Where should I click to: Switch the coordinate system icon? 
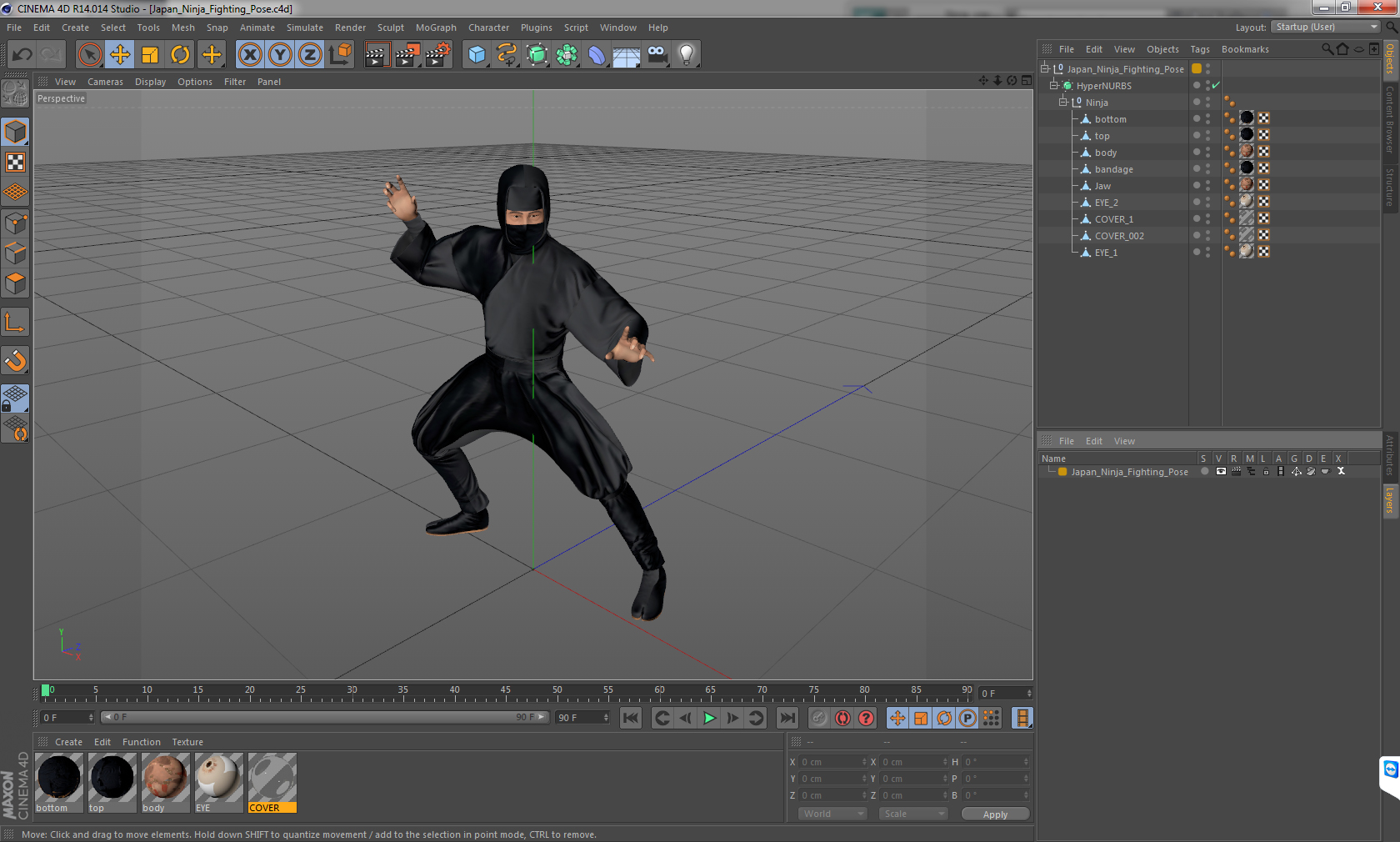click(x=340, y=55)
